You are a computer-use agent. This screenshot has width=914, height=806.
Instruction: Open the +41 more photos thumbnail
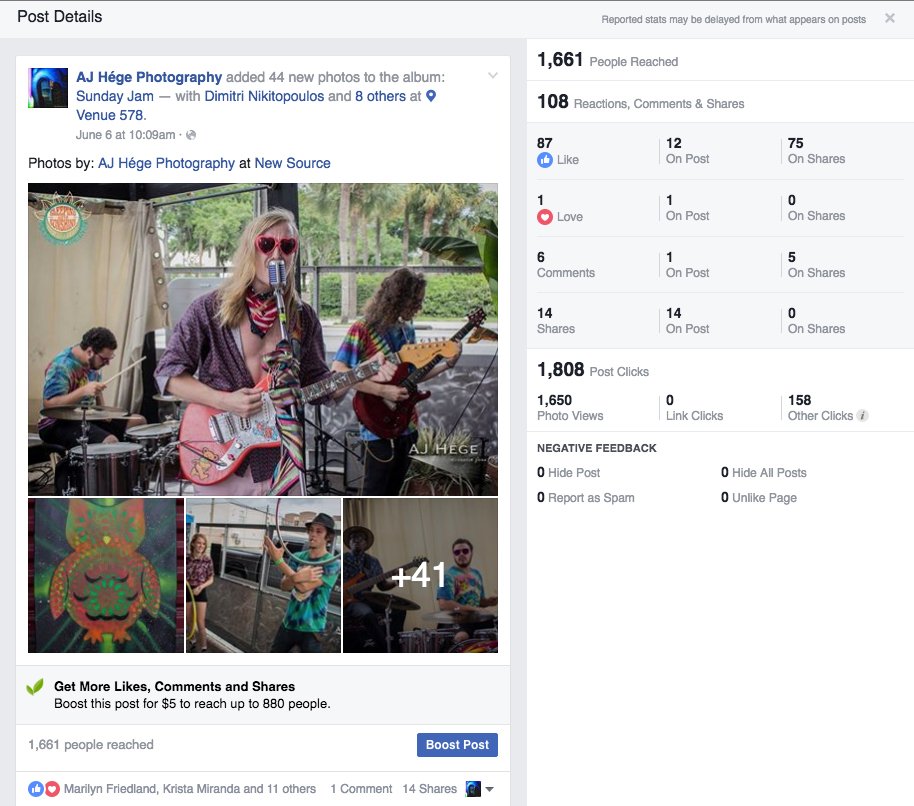(x=420, y=575)
